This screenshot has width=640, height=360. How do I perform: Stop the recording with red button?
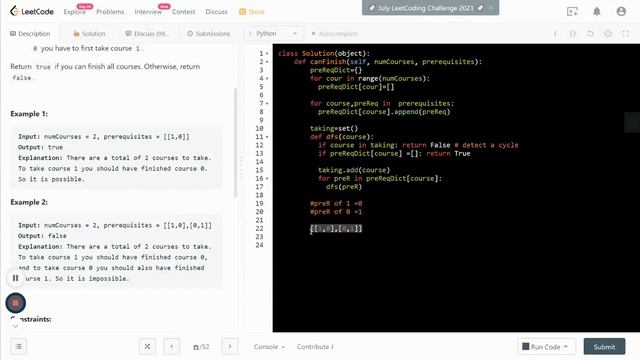(x=16, y=303)
